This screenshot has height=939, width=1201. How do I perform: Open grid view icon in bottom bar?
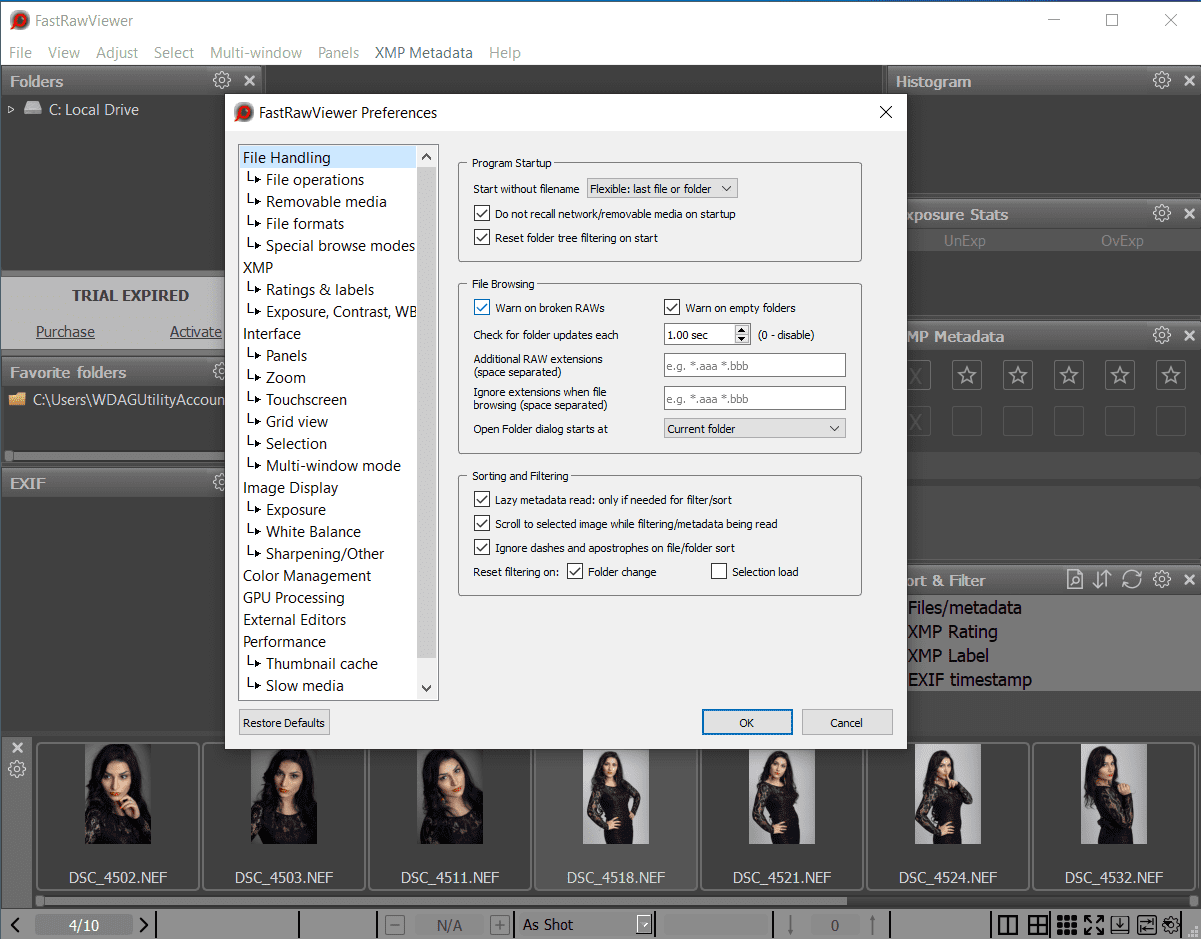[x=1066, y=925]
